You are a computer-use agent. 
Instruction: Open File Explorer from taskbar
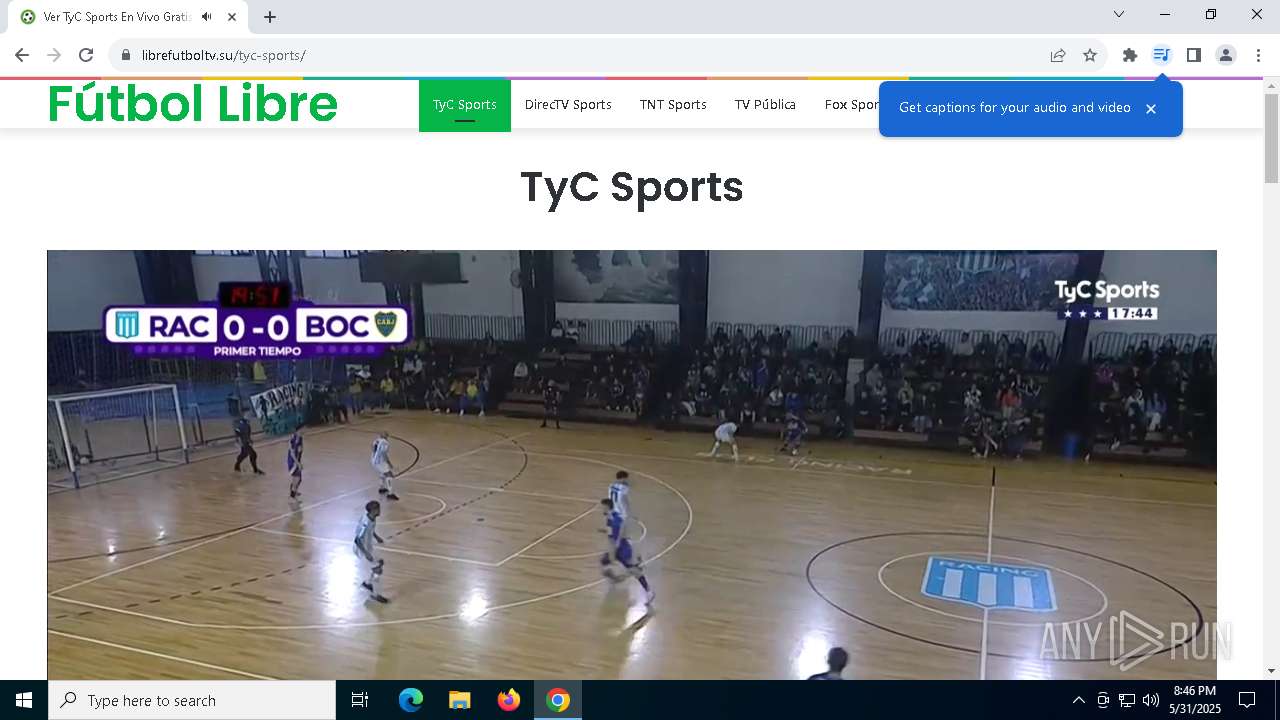[459, 700]
